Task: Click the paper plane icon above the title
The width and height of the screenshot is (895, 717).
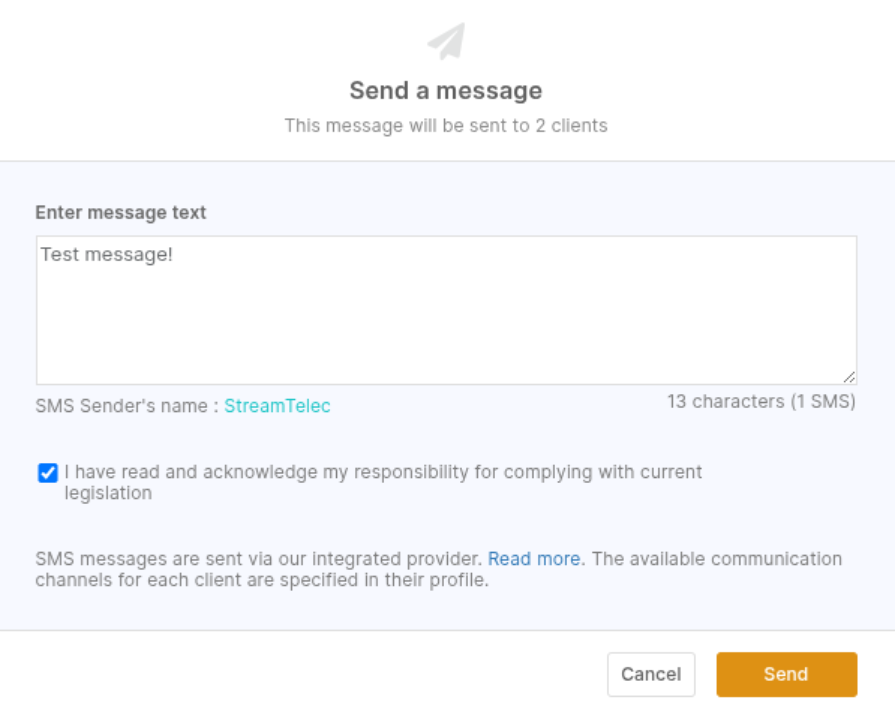Action: pos(446,42)
